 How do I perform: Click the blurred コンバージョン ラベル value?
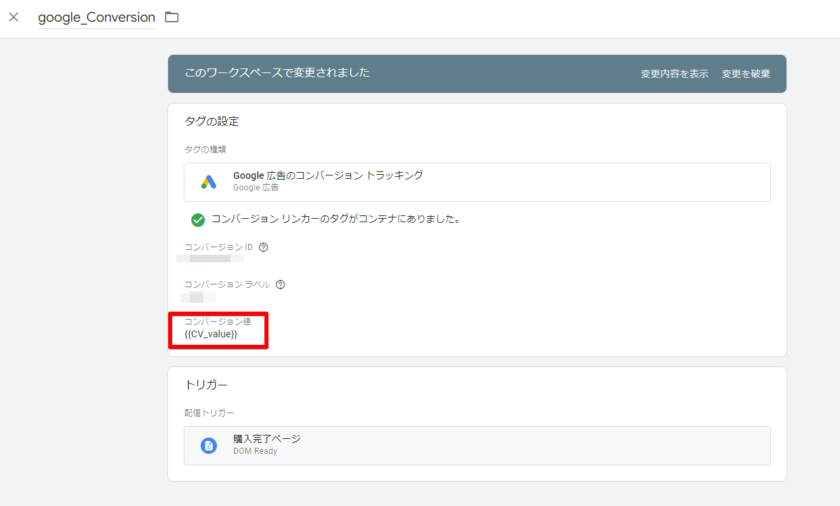[x=193, y=297]
